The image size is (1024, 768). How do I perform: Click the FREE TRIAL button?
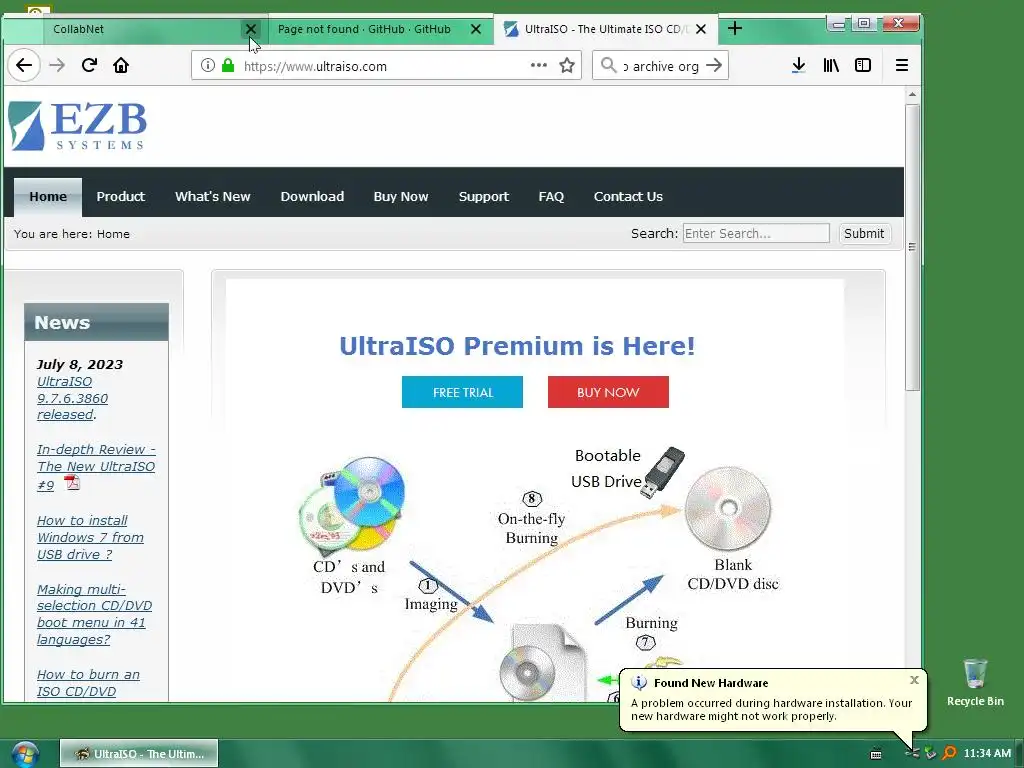pyautogui.click(x=462, y=392)
